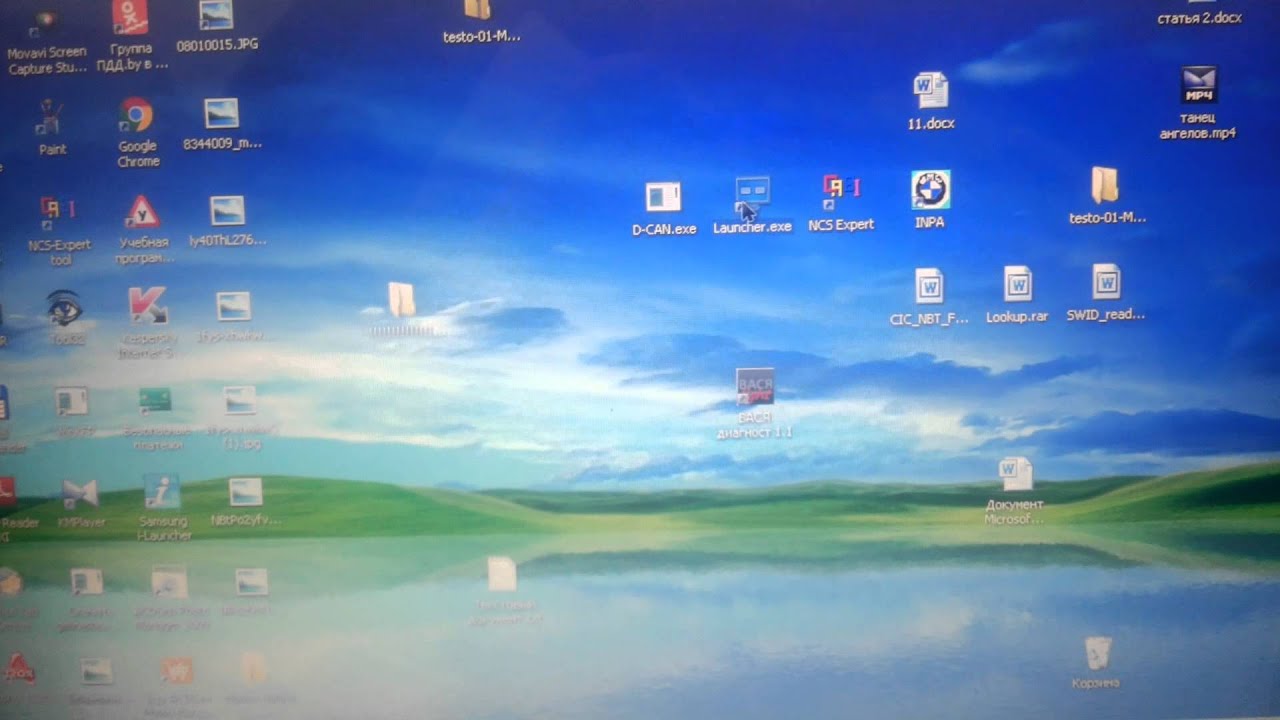Open the Документ Microsof... Word file
This screenshot has width=1280, height=720.
[x=1015, y=473]
